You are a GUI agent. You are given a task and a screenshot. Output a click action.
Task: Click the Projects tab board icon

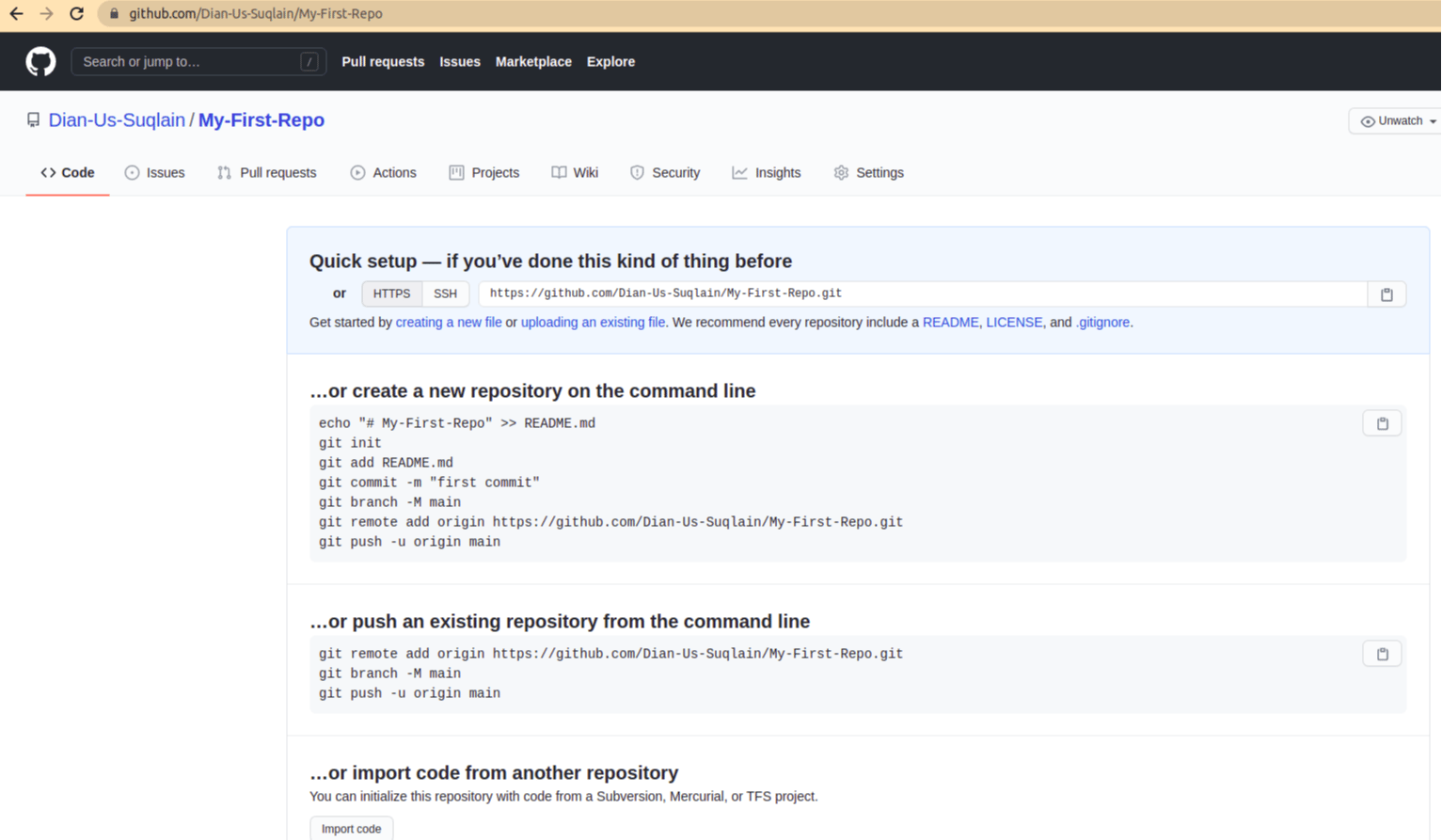(x=456, y=173)
